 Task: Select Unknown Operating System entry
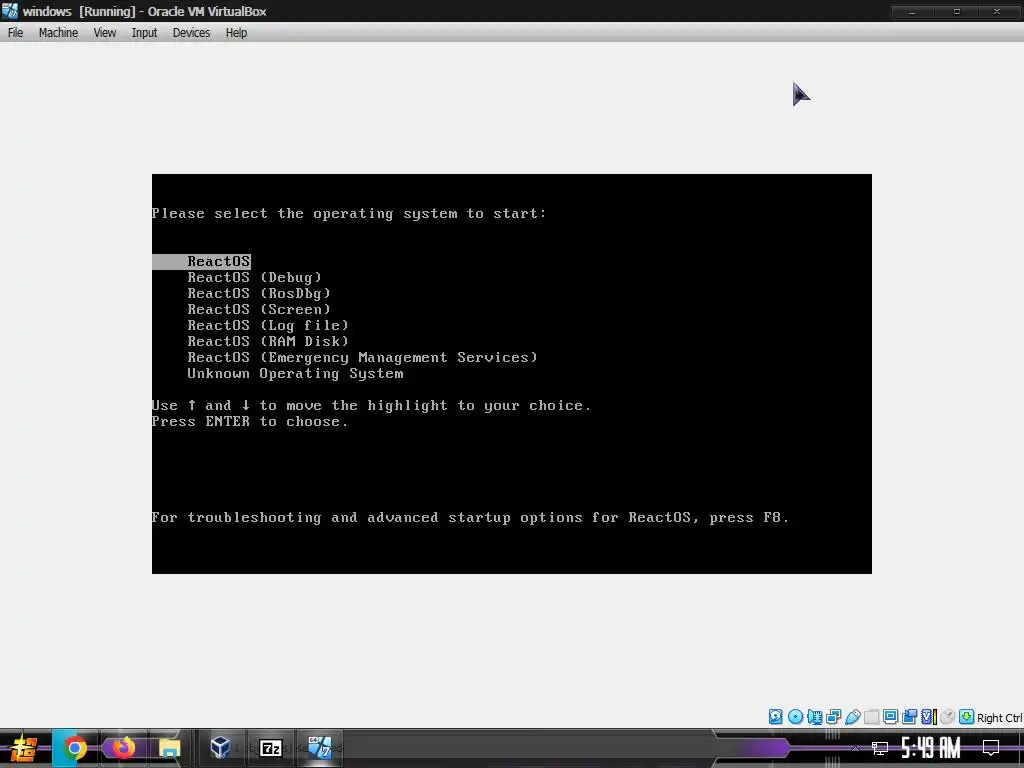295,374
